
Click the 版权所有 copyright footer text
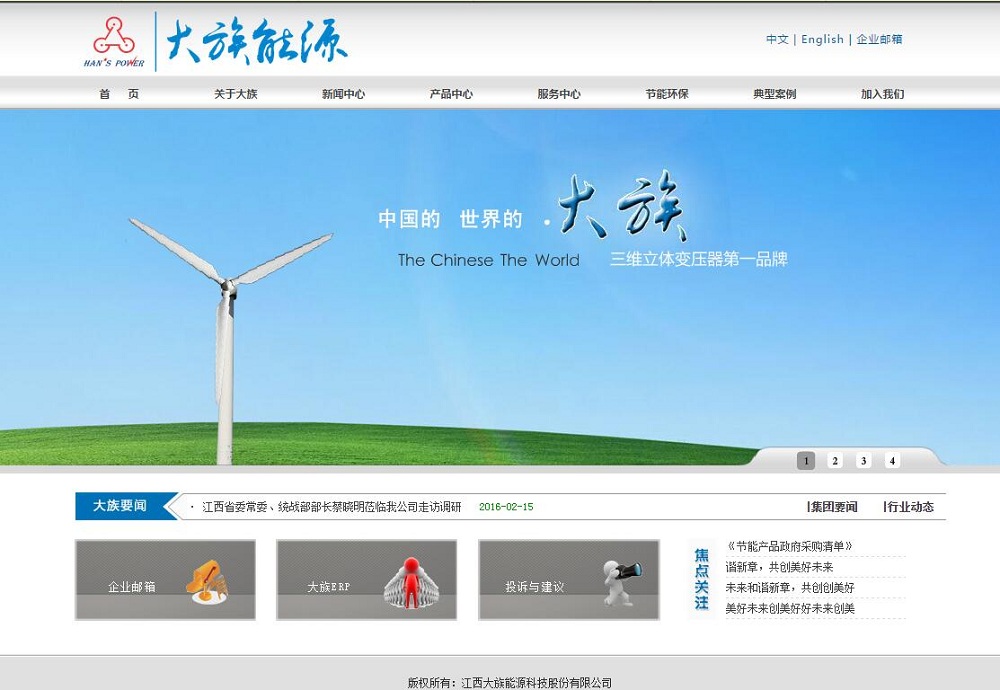click(x=510, y=683)
